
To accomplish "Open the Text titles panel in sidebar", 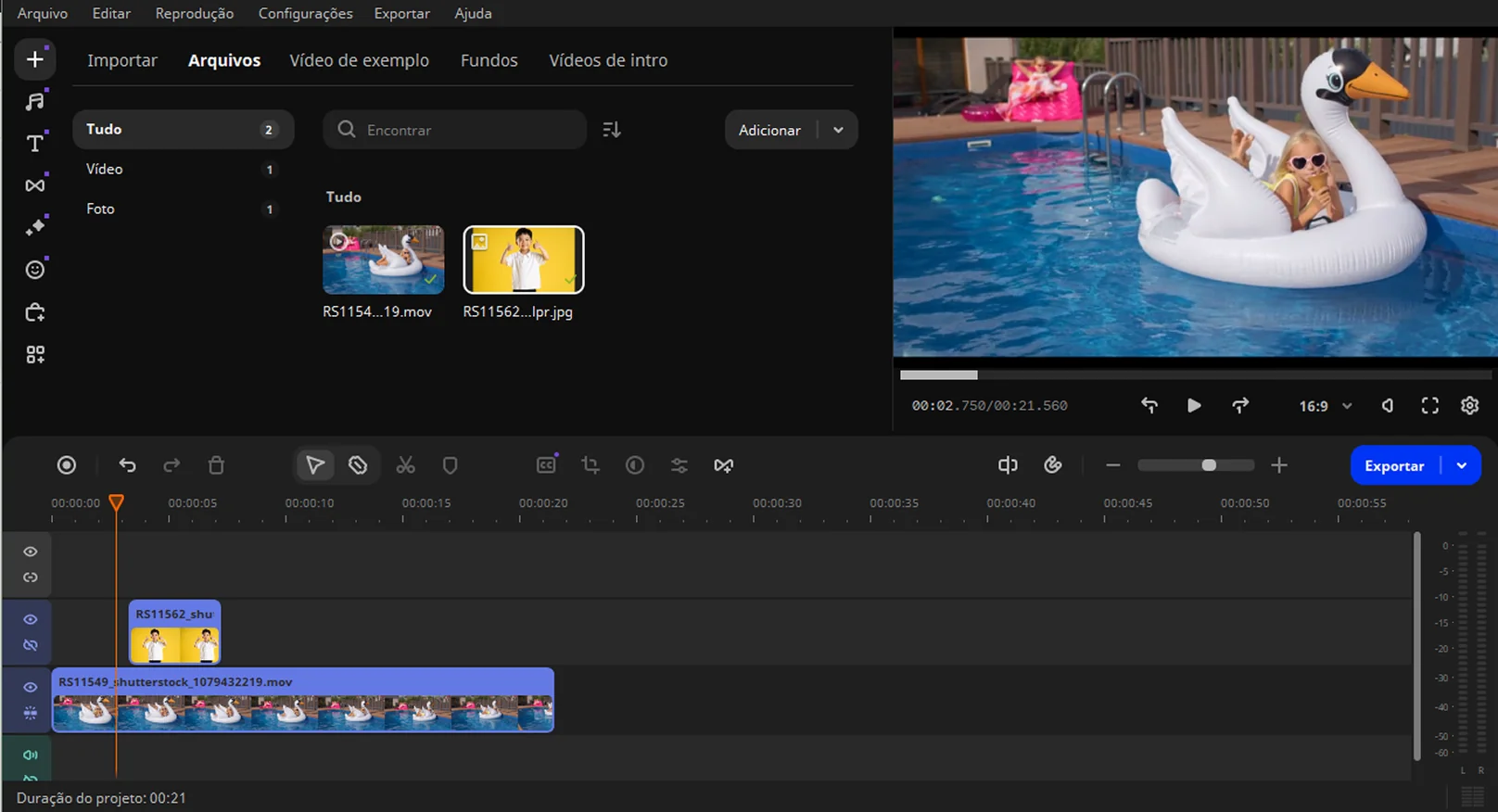I will [34, 143].
